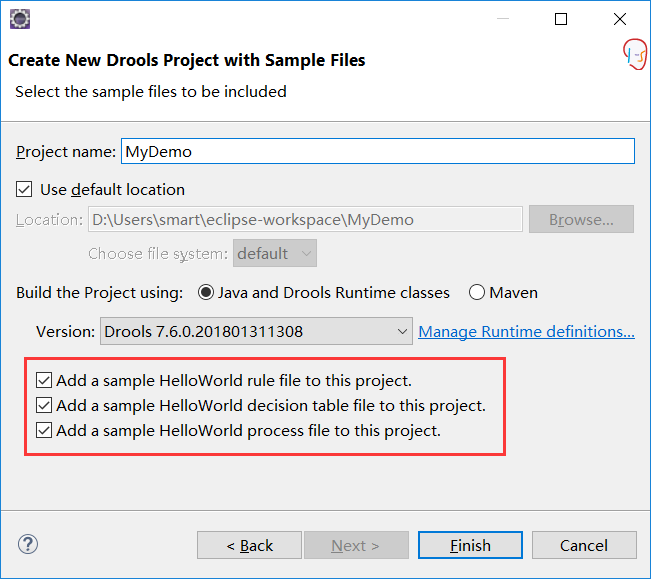This screenshot has height=579, width=651.
Task: Click the Eclipse gear icon in title bar
Action: pyautogui.click(x=20, y=19)
